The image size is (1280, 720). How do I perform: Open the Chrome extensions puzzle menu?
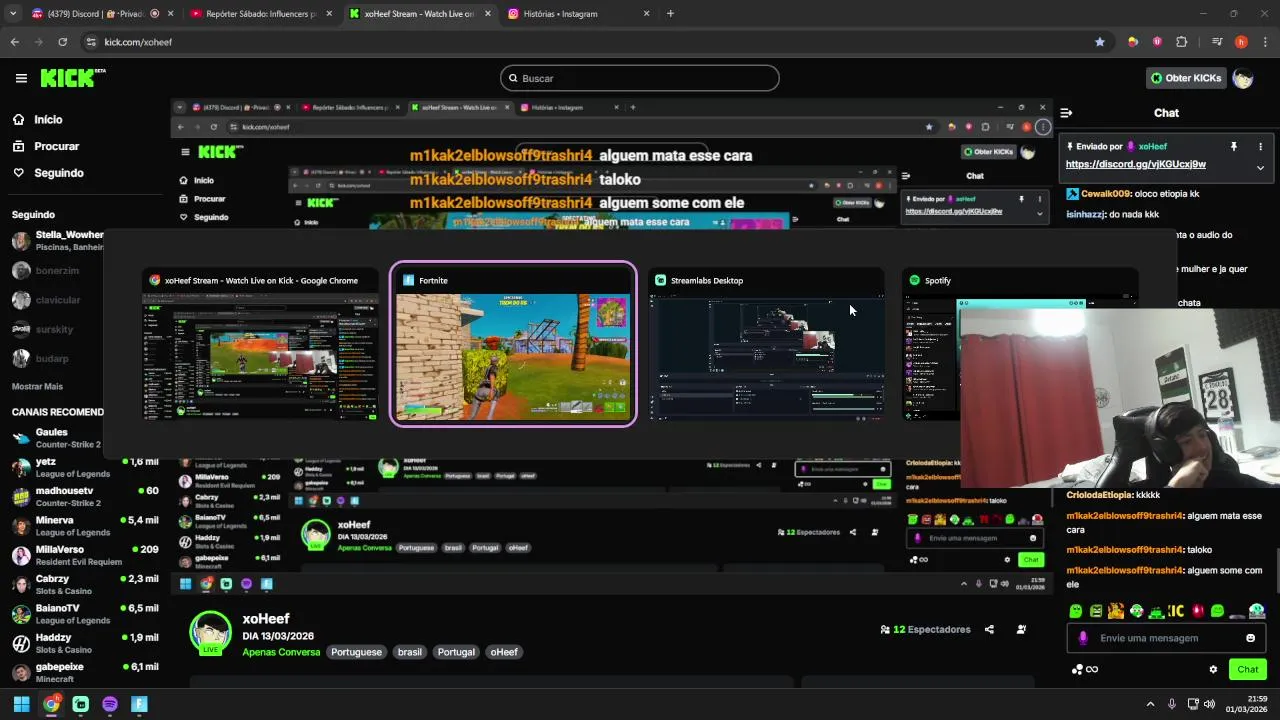tap(1182, 42)
